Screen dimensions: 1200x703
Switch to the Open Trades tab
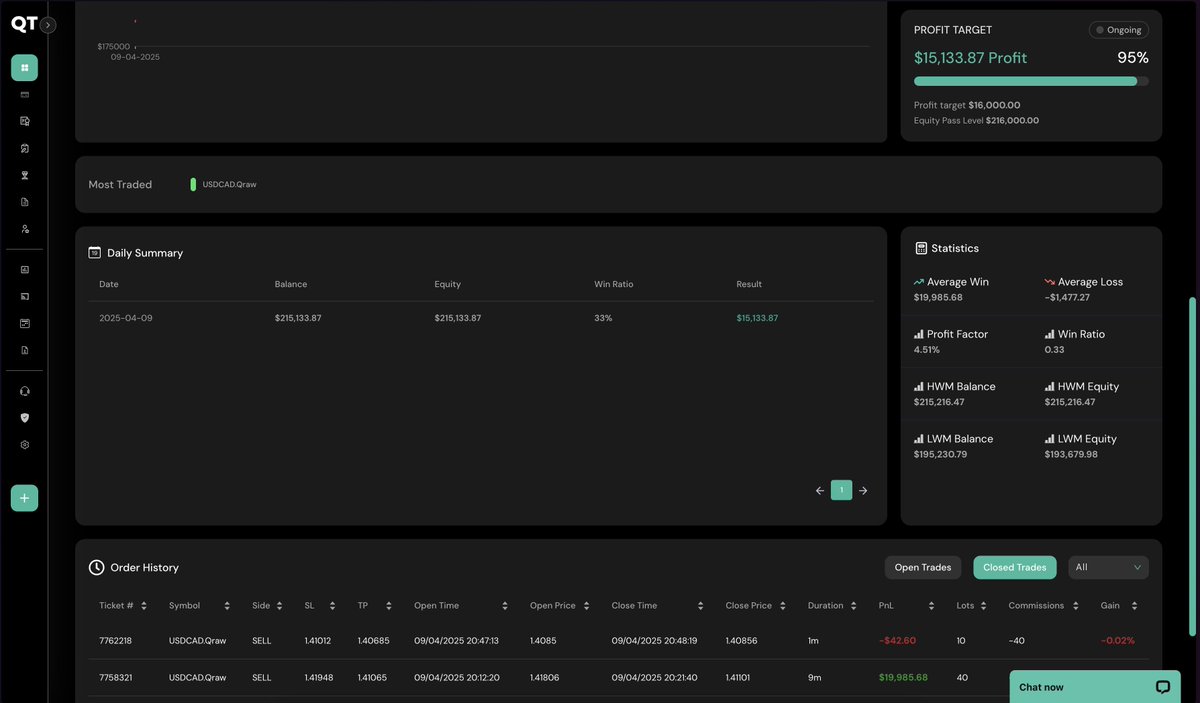[921, 567]
